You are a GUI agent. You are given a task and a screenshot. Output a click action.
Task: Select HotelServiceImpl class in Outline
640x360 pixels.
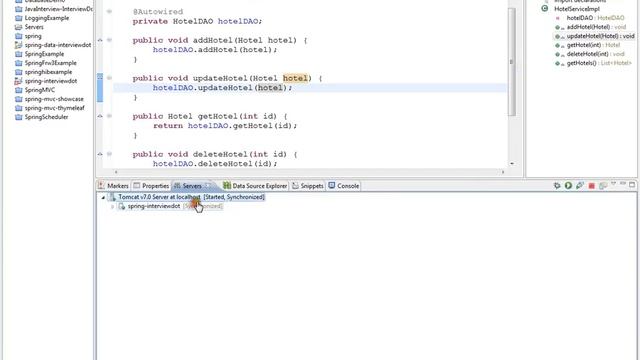click(577, 9)
